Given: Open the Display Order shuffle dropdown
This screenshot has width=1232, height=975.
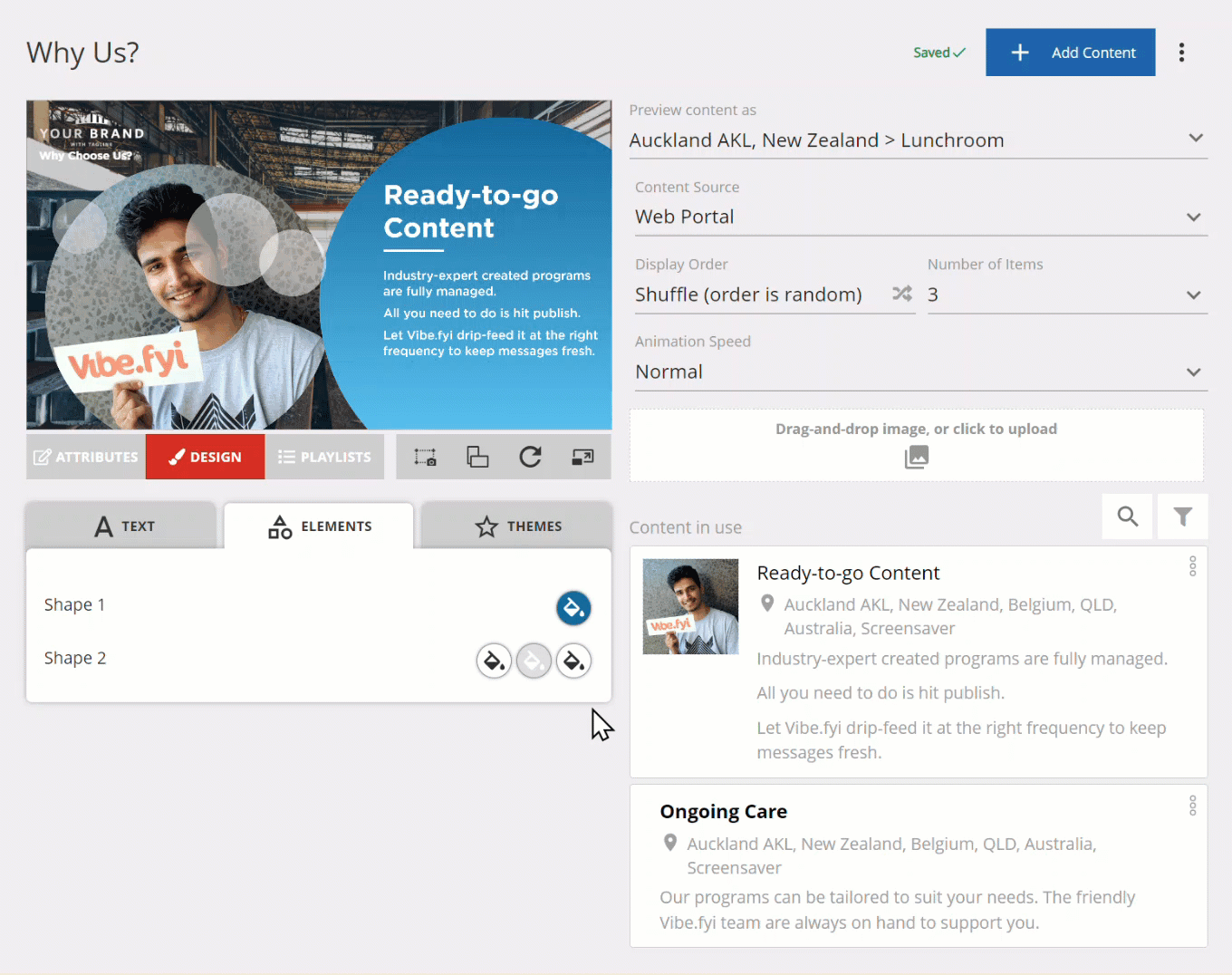Looking at the screenshot, I should pyautogui.click(x=775, y=294).
